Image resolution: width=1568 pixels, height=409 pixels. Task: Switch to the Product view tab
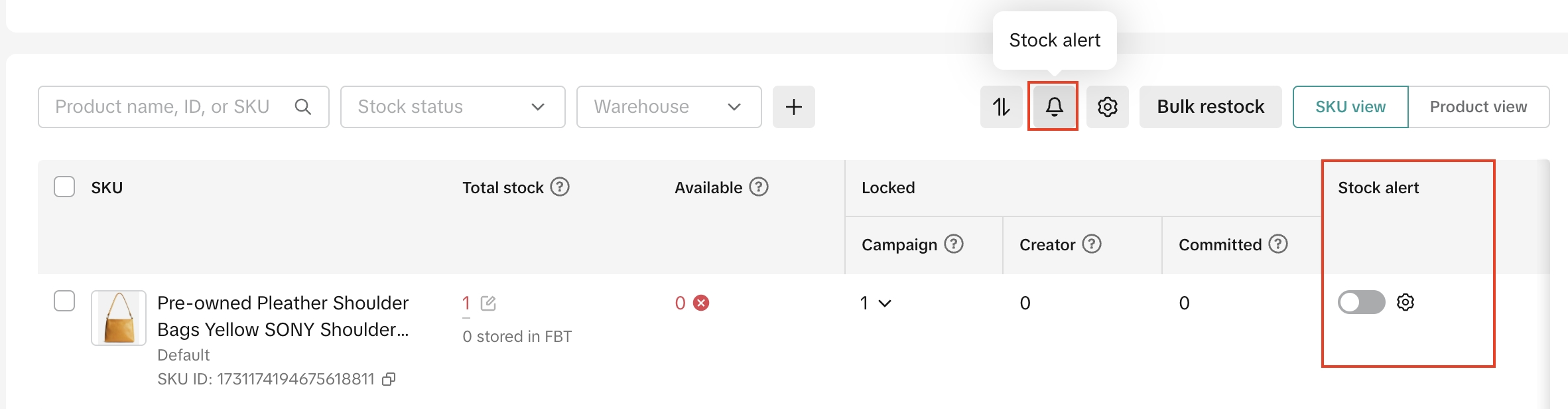click(1478, 106)
